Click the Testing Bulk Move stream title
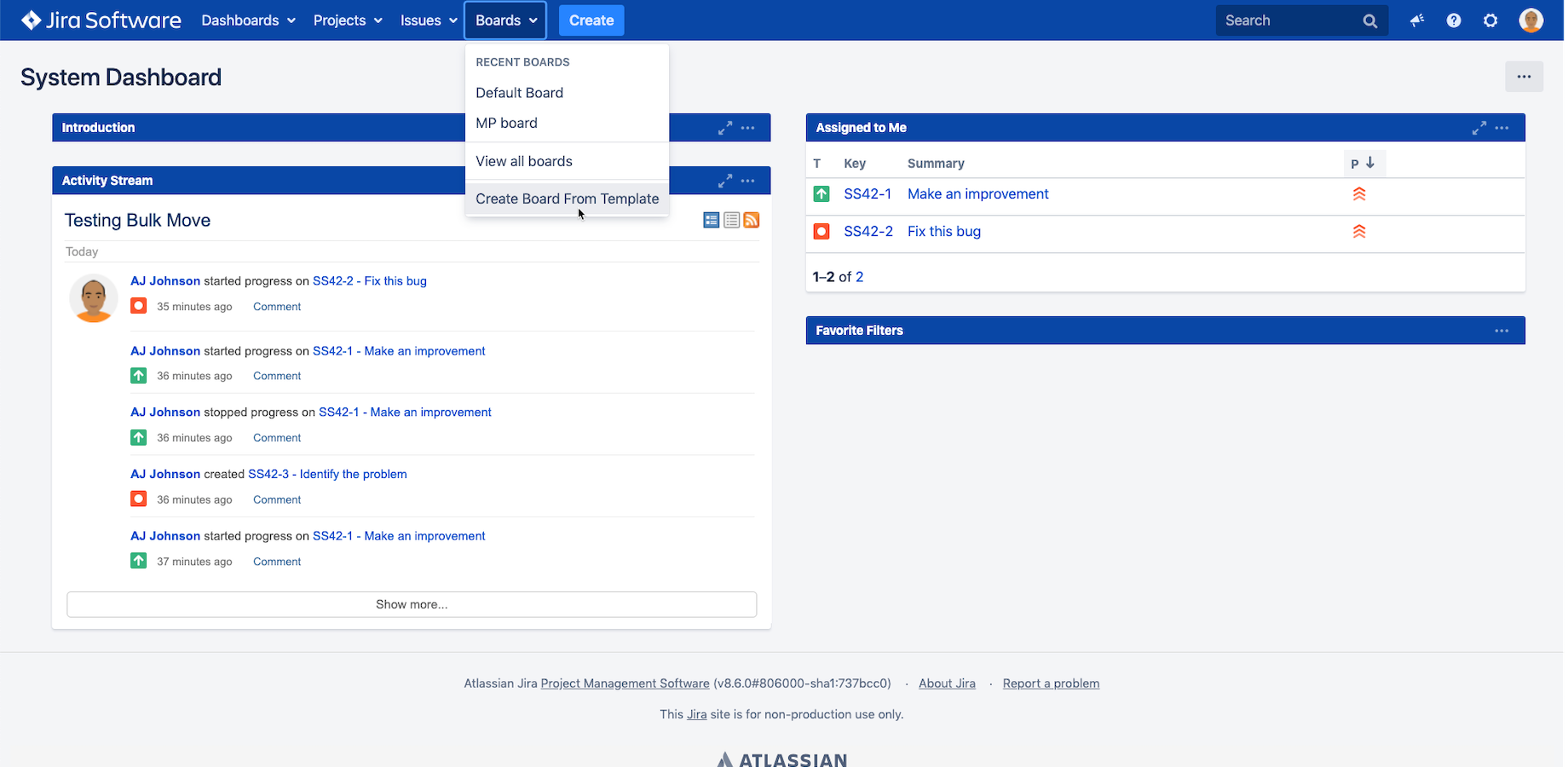This screenshot has width=1568, height=767. point(137,220)
